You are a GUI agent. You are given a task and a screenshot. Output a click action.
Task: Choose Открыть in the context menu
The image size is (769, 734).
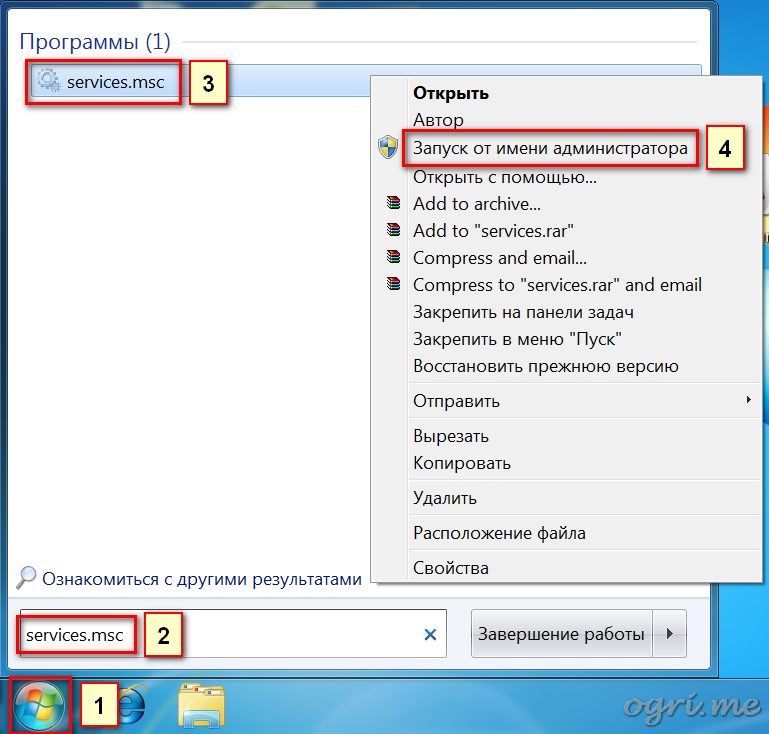(x=451, y=93)
